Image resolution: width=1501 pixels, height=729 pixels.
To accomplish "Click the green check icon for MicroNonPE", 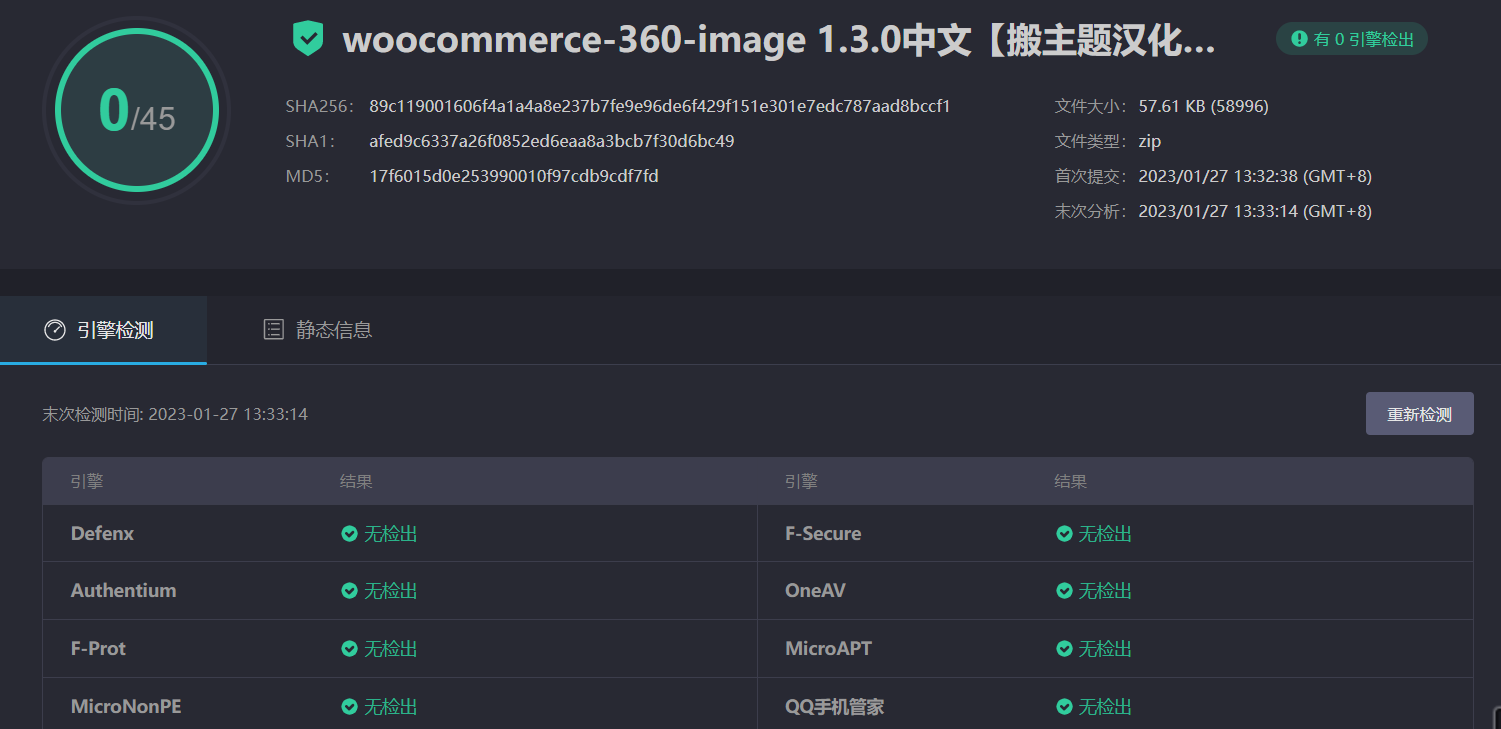I will [349, 707].
